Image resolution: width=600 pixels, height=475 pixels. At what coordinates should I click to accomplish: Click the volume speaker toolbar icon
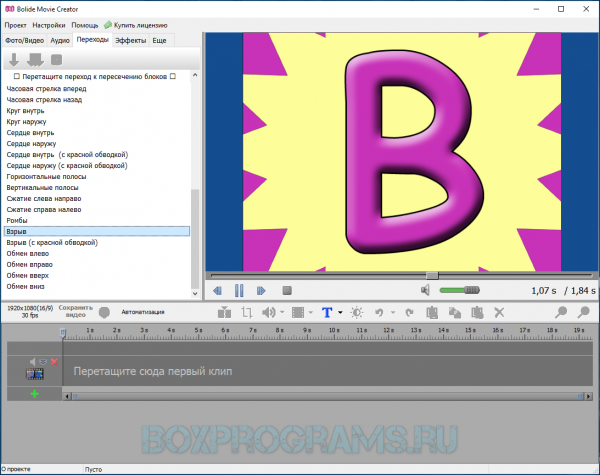coord(269,312)
